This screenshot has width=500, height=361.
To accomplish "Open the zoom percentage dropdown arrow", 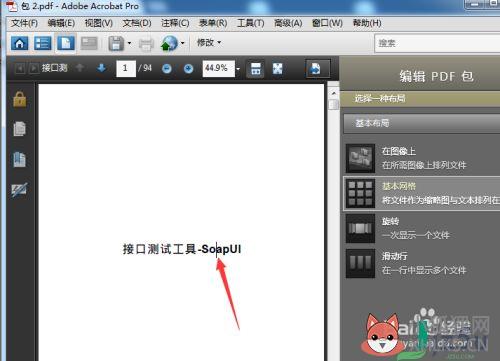I will (x=238, y=69).
